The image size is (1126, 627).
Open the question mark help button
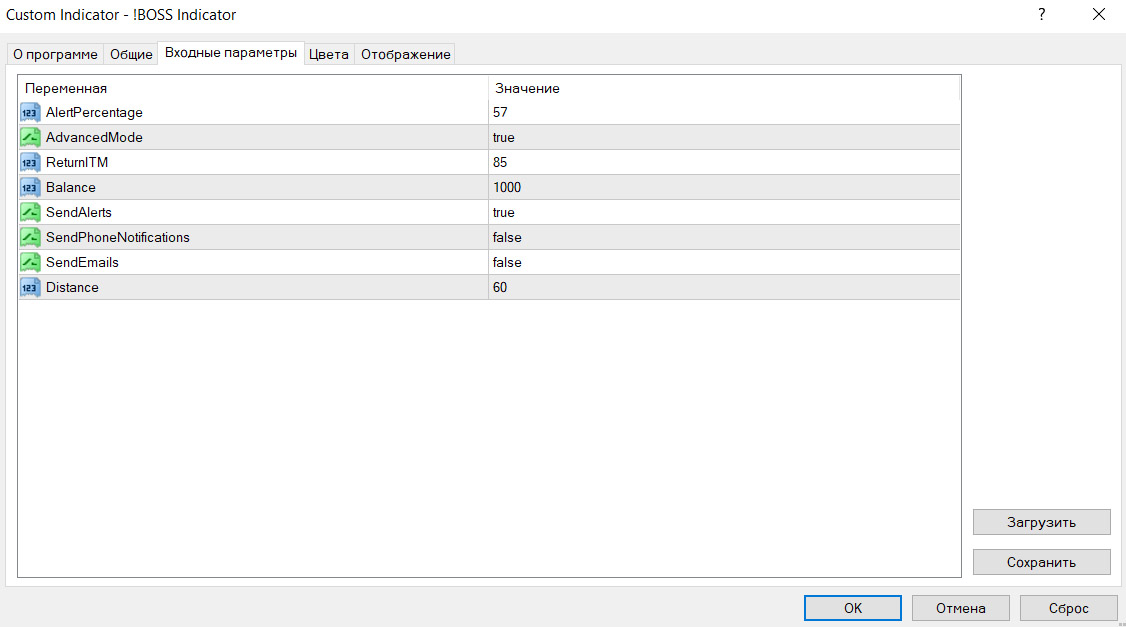click(x=1041, y=14)
